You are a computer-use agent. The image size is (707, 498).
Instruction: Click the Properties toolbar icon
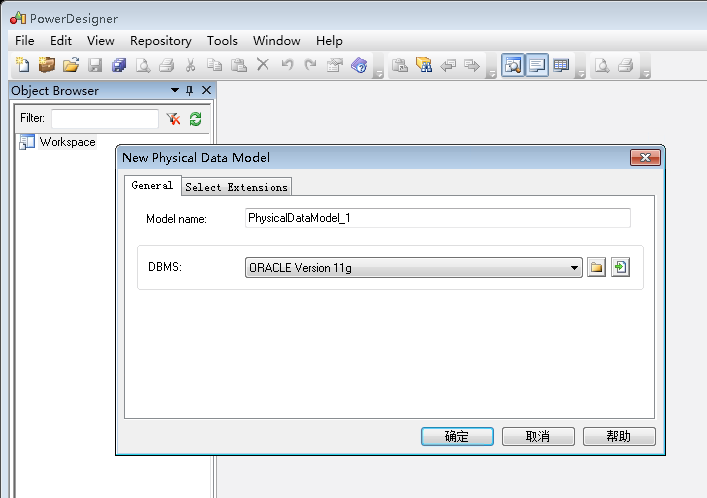[x=335, y=65]
